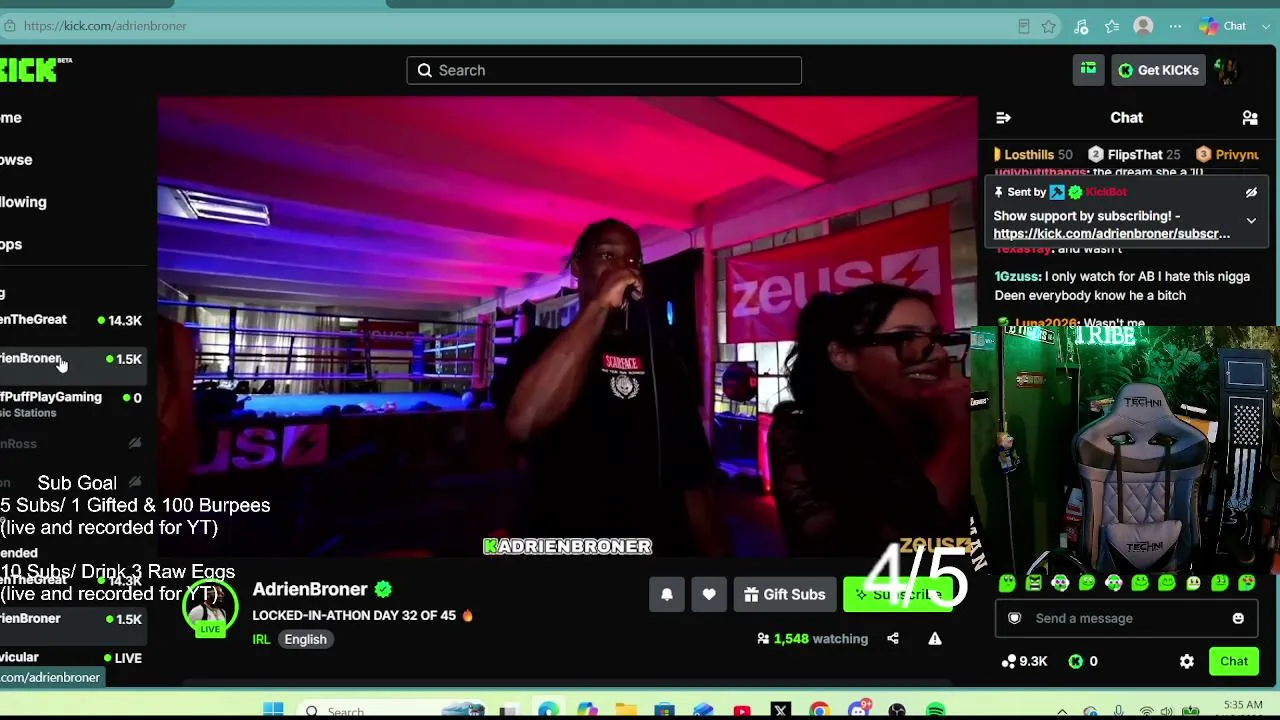
Task: Open the Losthills top gifter entry
Action: [1032, 155]
